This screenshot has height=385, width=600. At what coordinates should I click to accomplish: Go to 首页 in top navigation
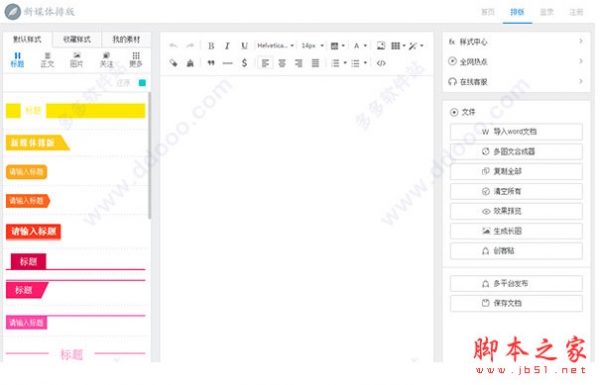pos(488,12)
